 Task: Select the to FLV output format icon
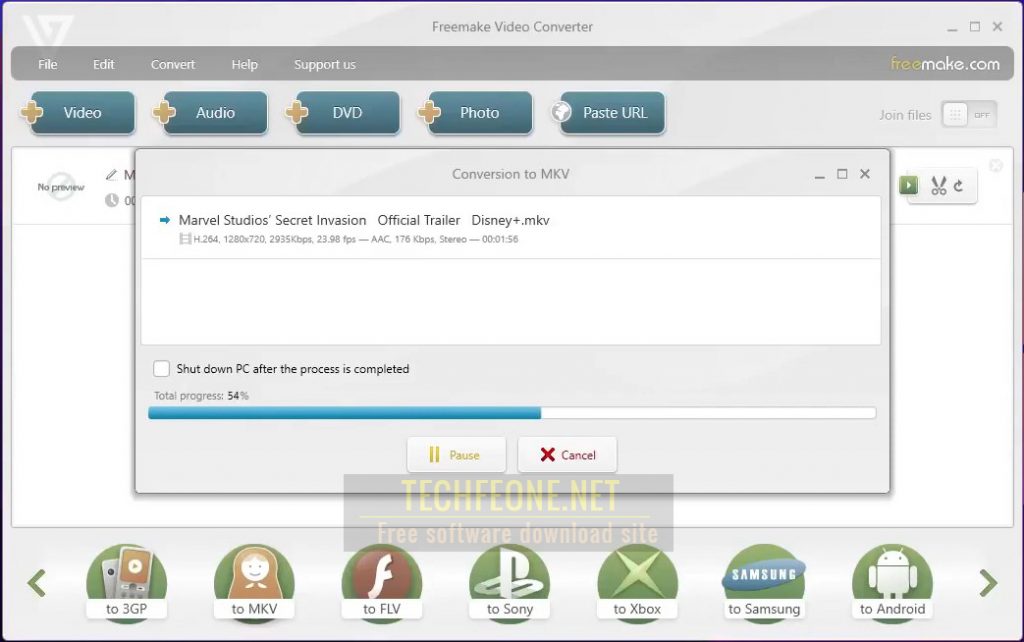382,583
